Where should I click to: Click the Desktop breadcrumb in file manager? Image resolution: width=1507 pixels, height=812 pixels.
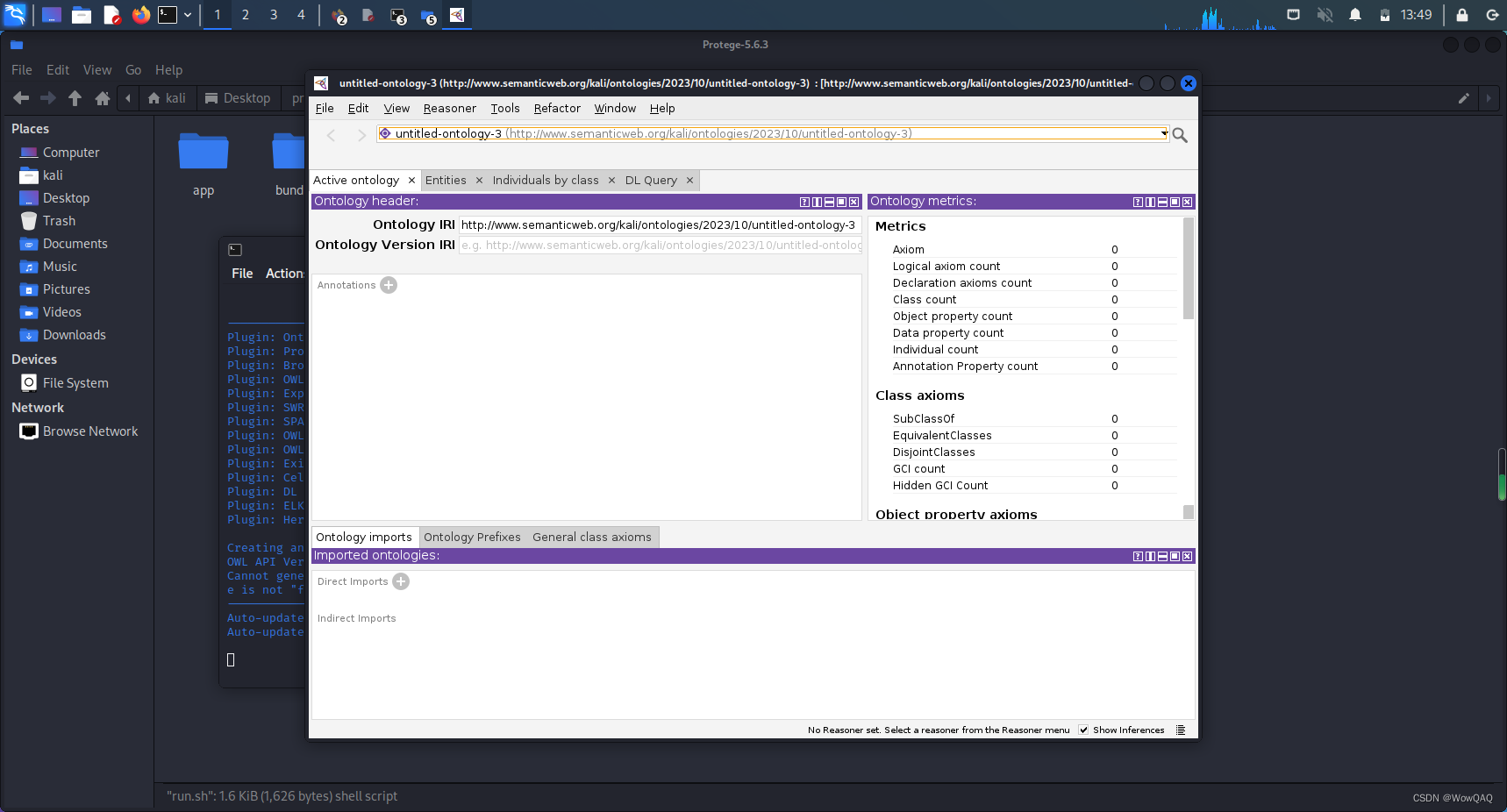[x=238, y=98]
